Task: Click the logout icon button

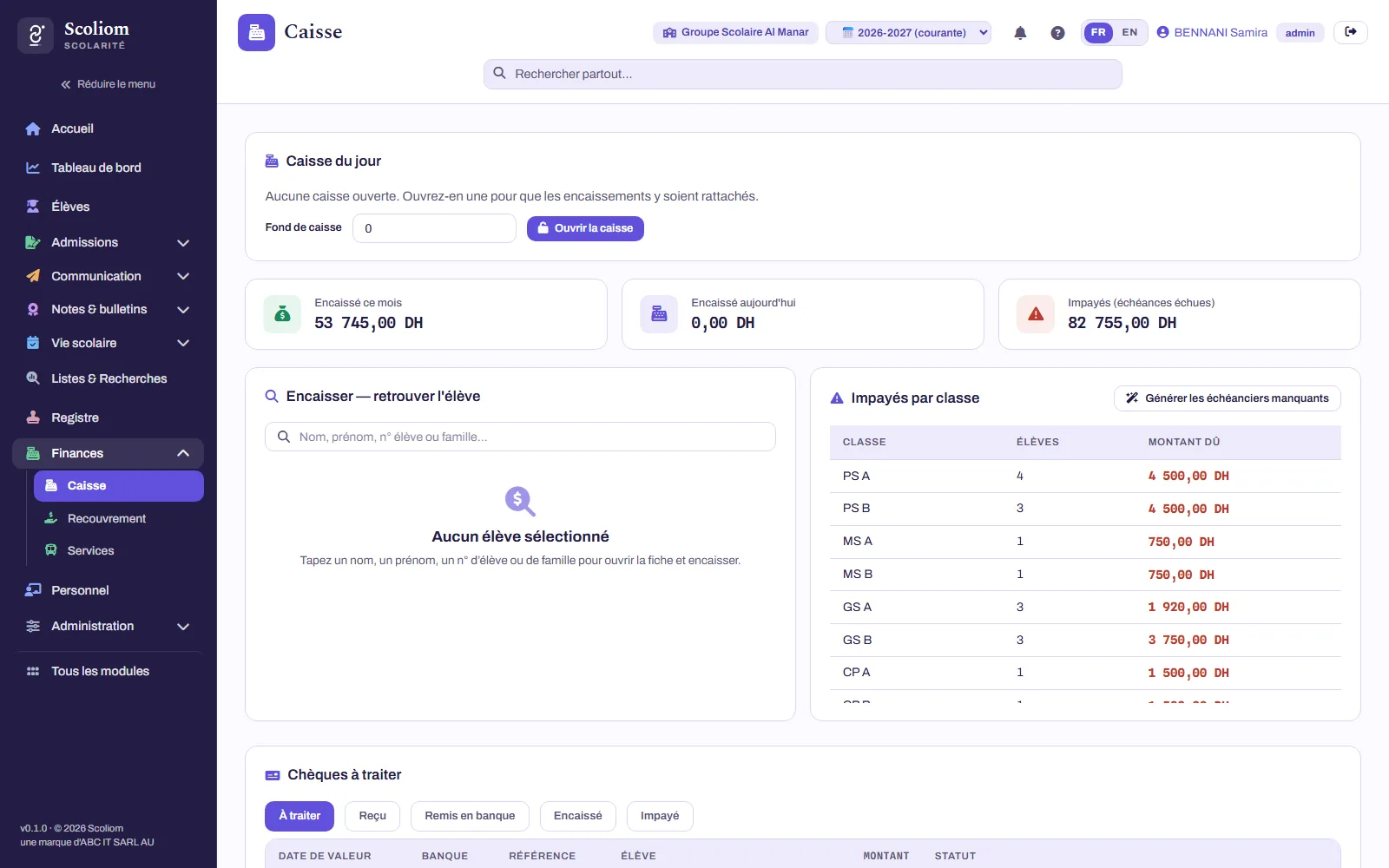Action: coord(1351,32)
